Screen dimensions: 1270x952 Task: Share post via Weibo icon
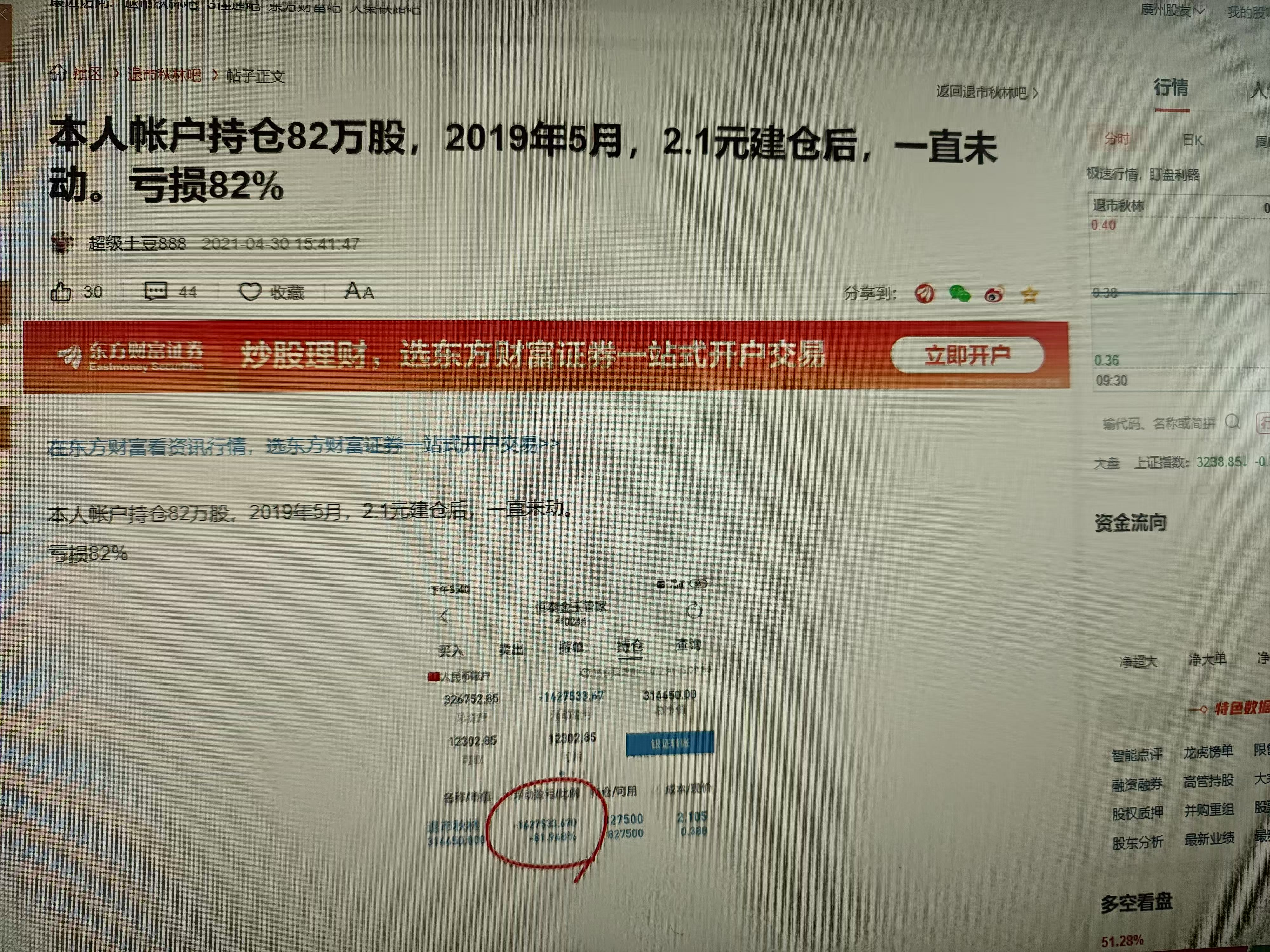(x=994, y=294)
